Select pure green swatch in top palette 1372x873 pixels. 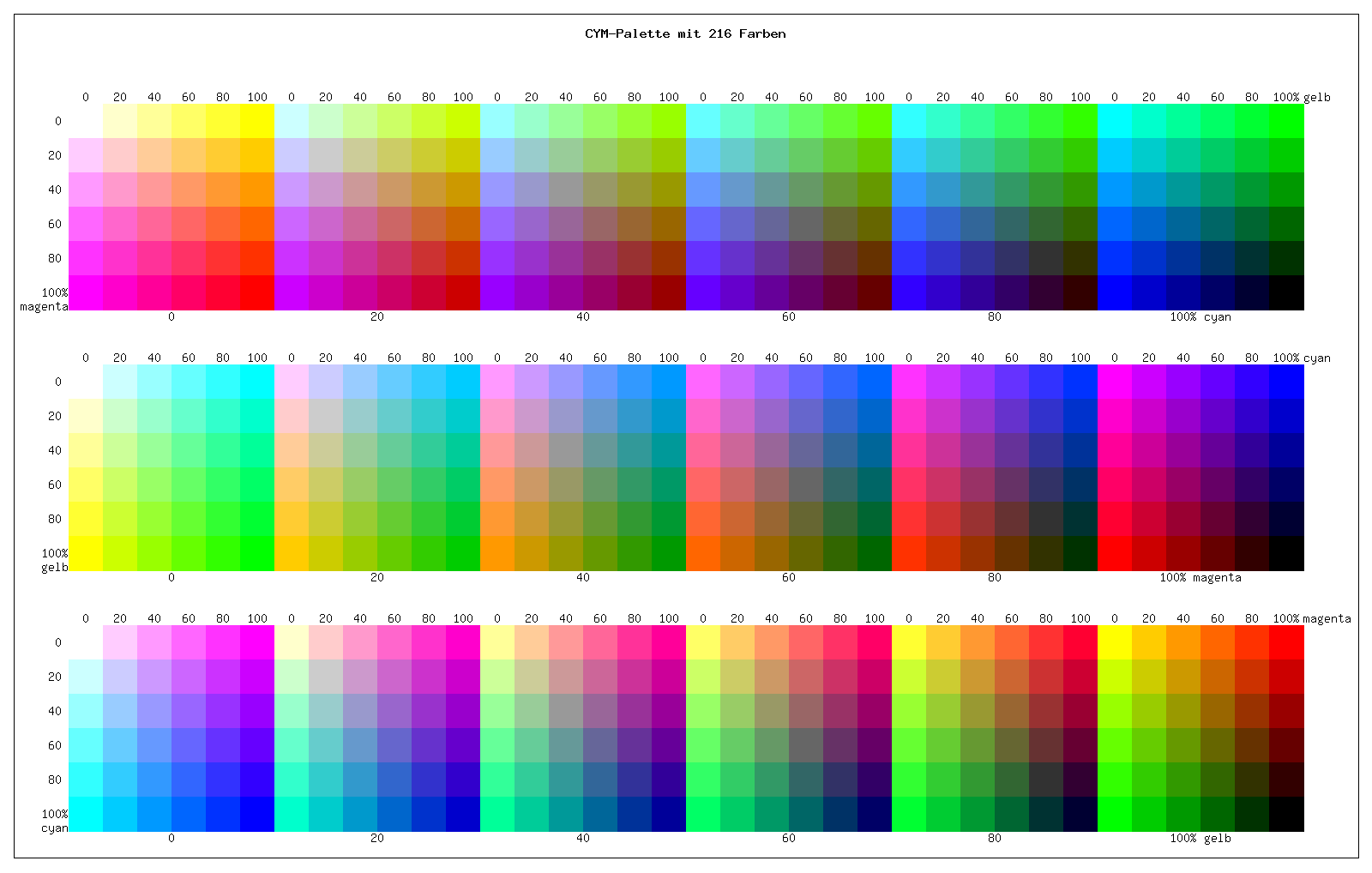(1286, 121)
